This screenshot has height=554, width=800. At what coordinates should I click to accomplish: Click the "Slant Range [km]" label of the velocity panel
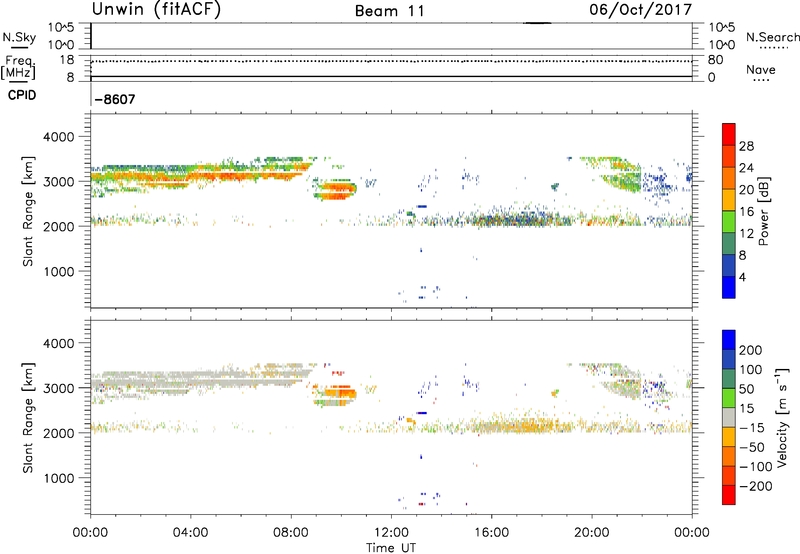tap(28, 418)
